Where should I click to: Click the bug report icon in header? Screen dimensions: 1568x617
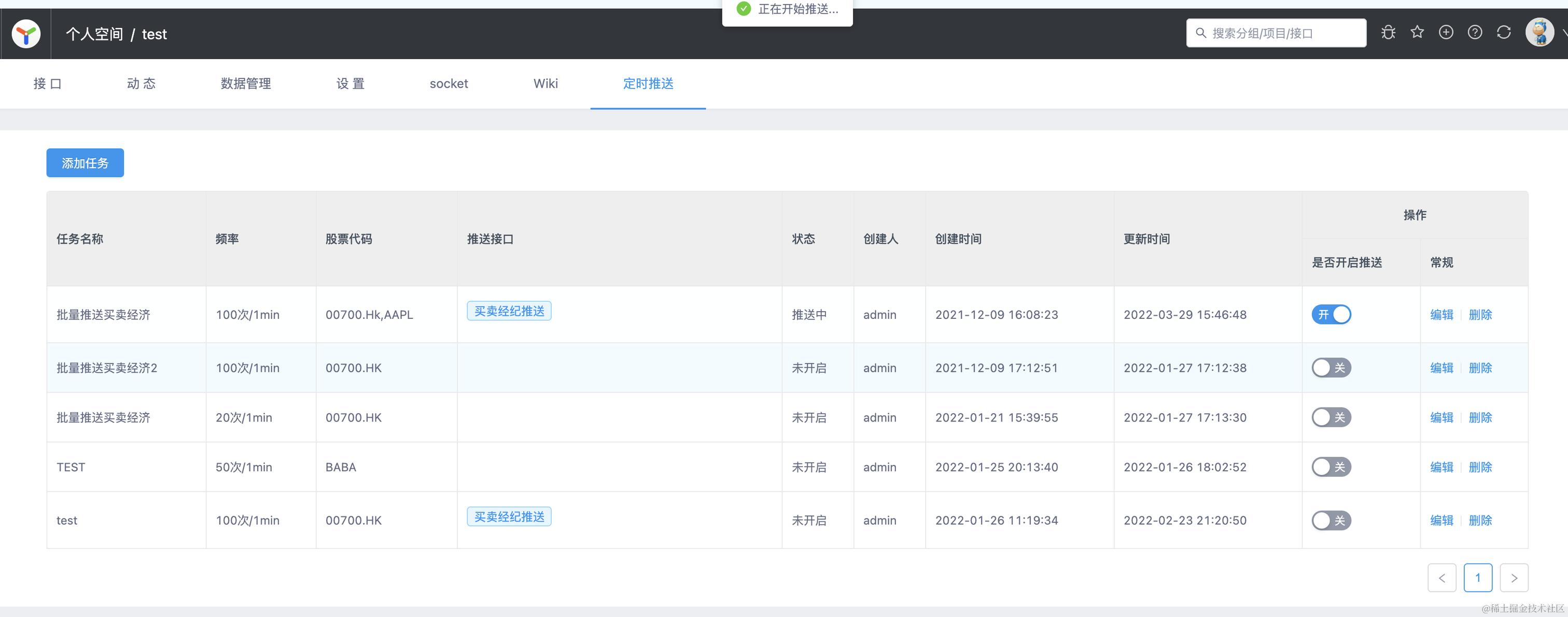click(1389, 32)
